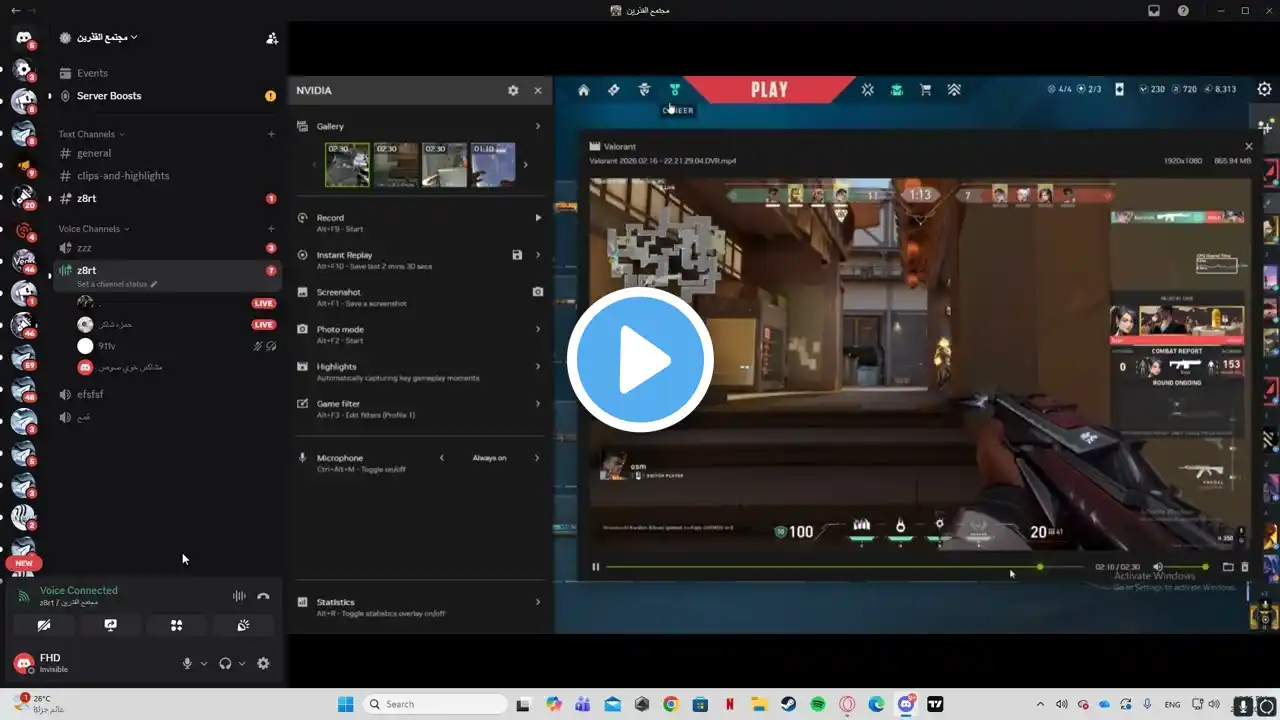Show hidden system tray icons

(x=1040, y=704)
